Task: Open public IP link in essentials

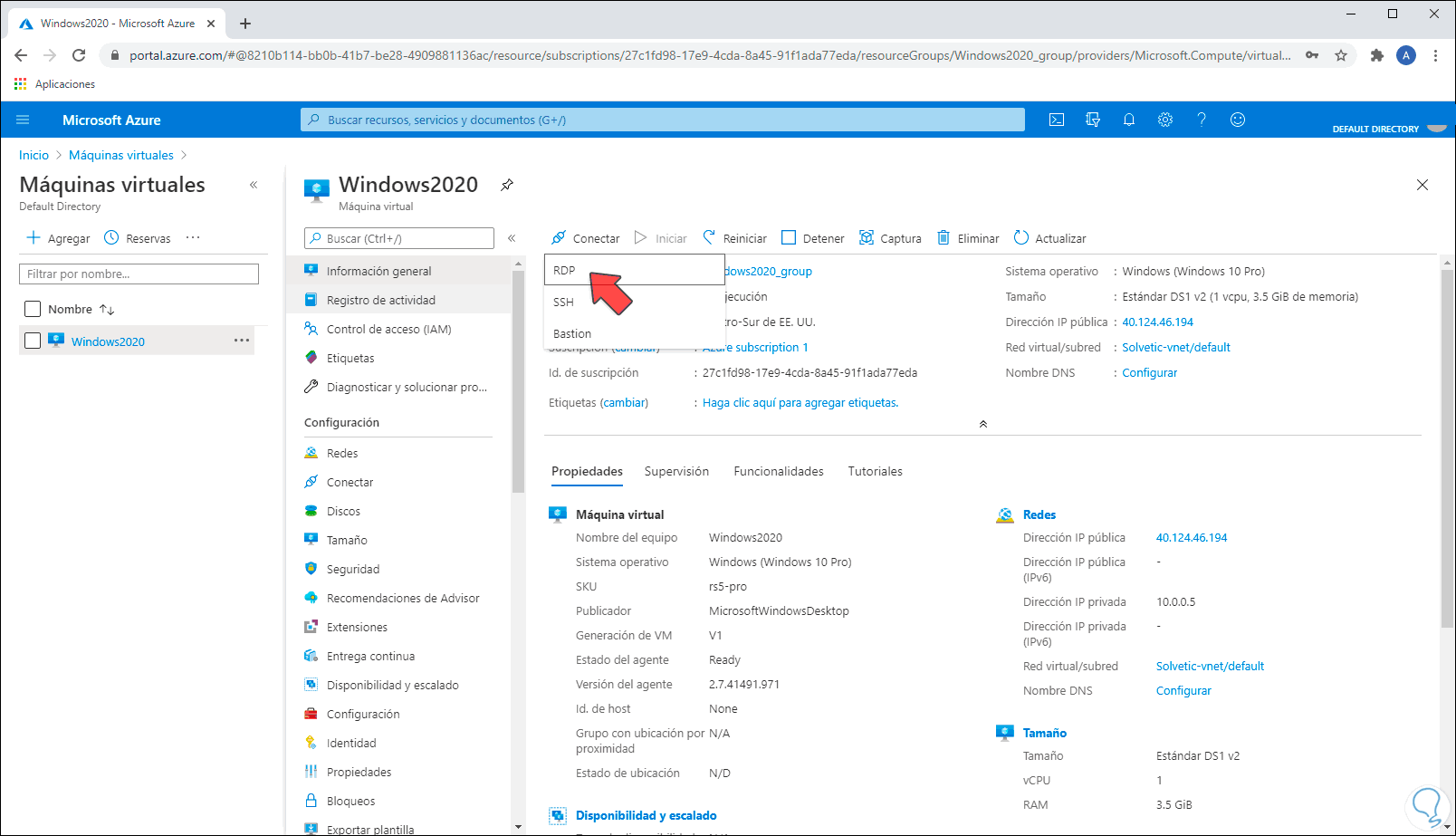Action: pos(1158,322)
